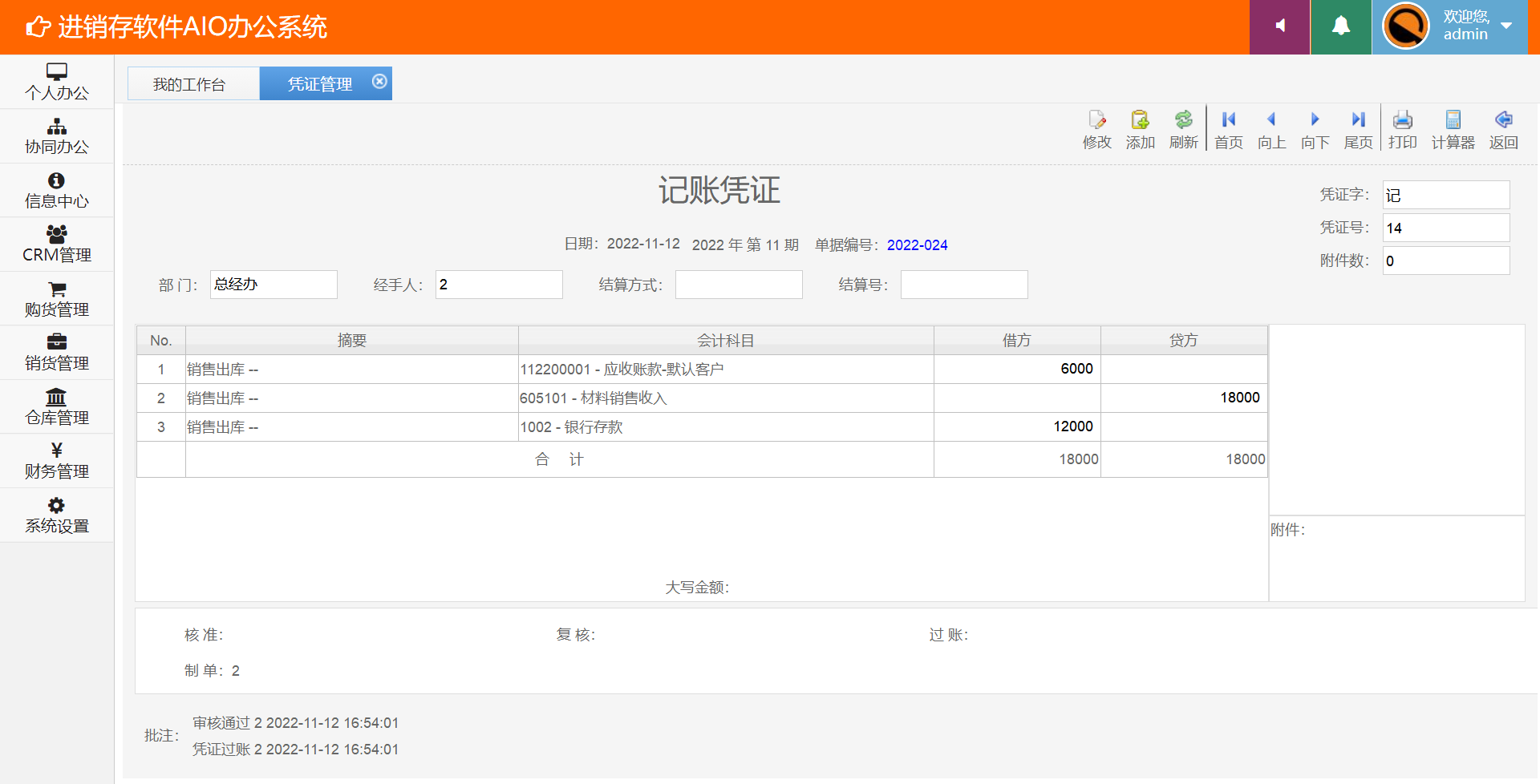Screen dimensions: 1540x784
Task: Click the hand logo icon beside system title
Action: [38, 27]
